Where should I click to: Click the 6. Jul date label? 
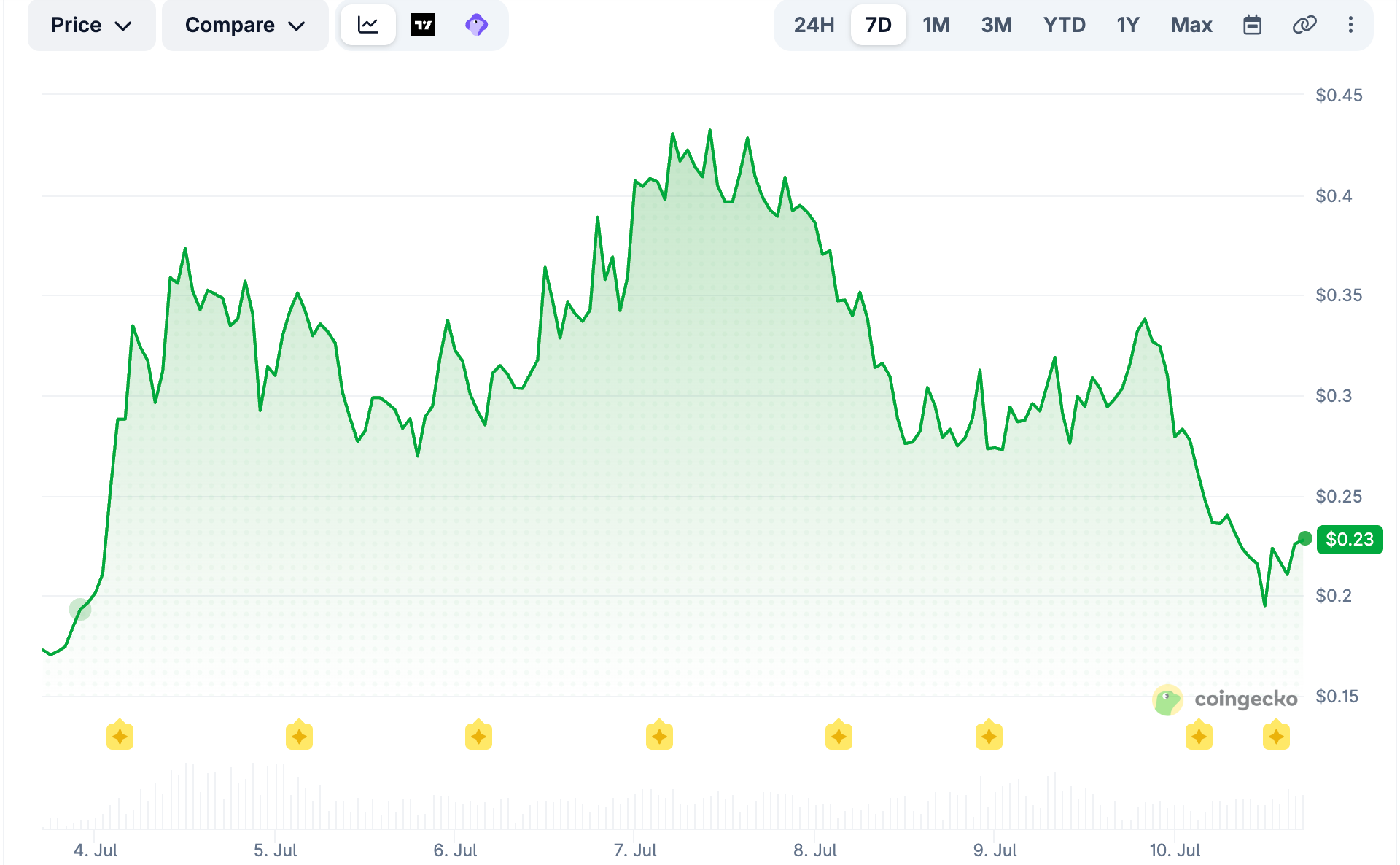455,850
